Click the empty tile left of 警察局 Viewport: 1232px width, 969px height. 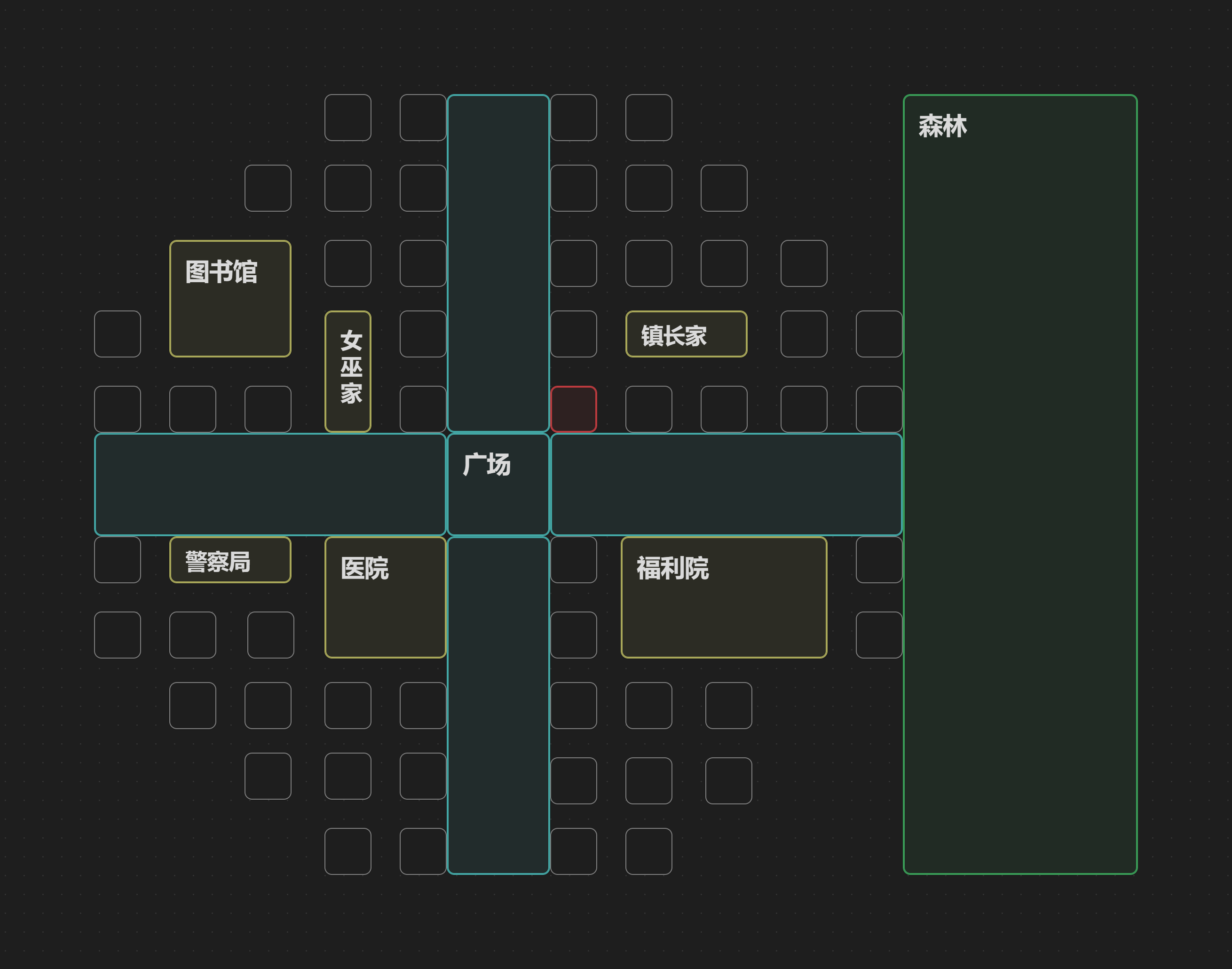(x=118, y=560)
